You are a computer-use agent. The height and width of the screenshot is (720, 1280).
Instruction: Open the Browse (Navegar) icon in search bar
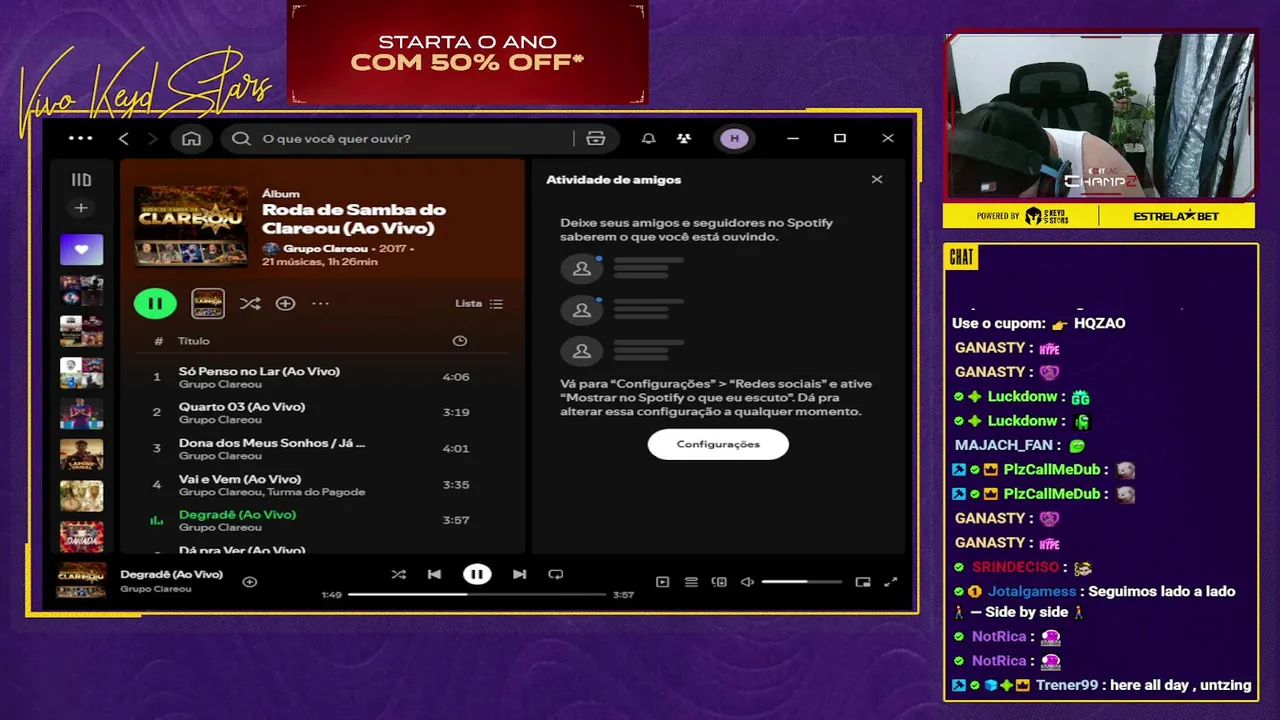[596, 139]
